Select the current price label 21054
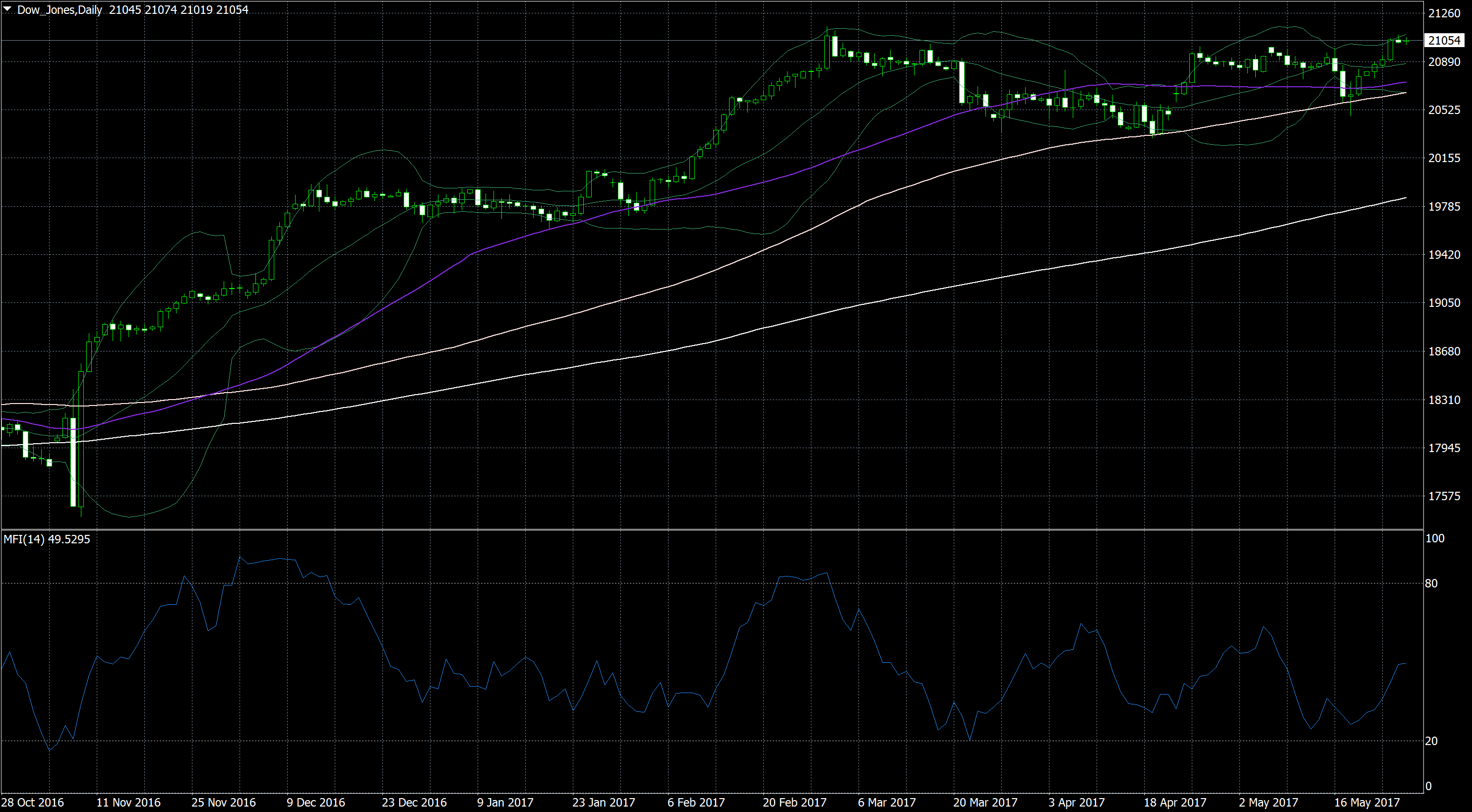This screenshot has height=812, width=1472. [1444, 41]
